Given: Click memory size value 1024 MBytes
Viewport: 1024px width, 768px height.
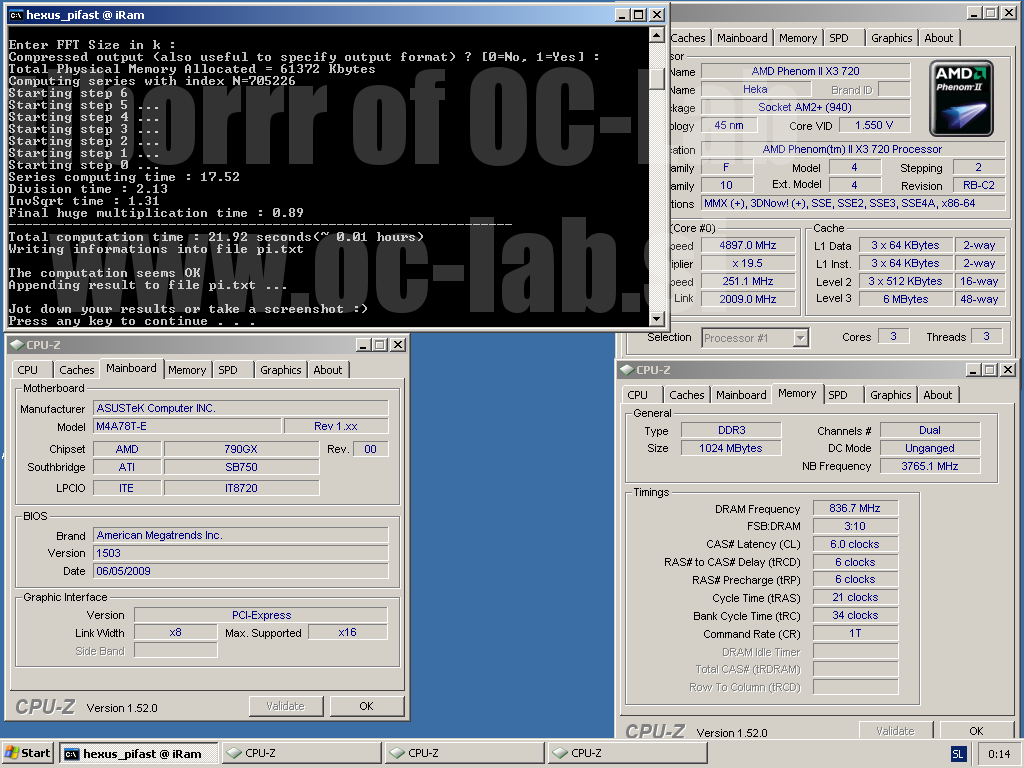Looking at the screenshot, I should [x=731, y=448].
